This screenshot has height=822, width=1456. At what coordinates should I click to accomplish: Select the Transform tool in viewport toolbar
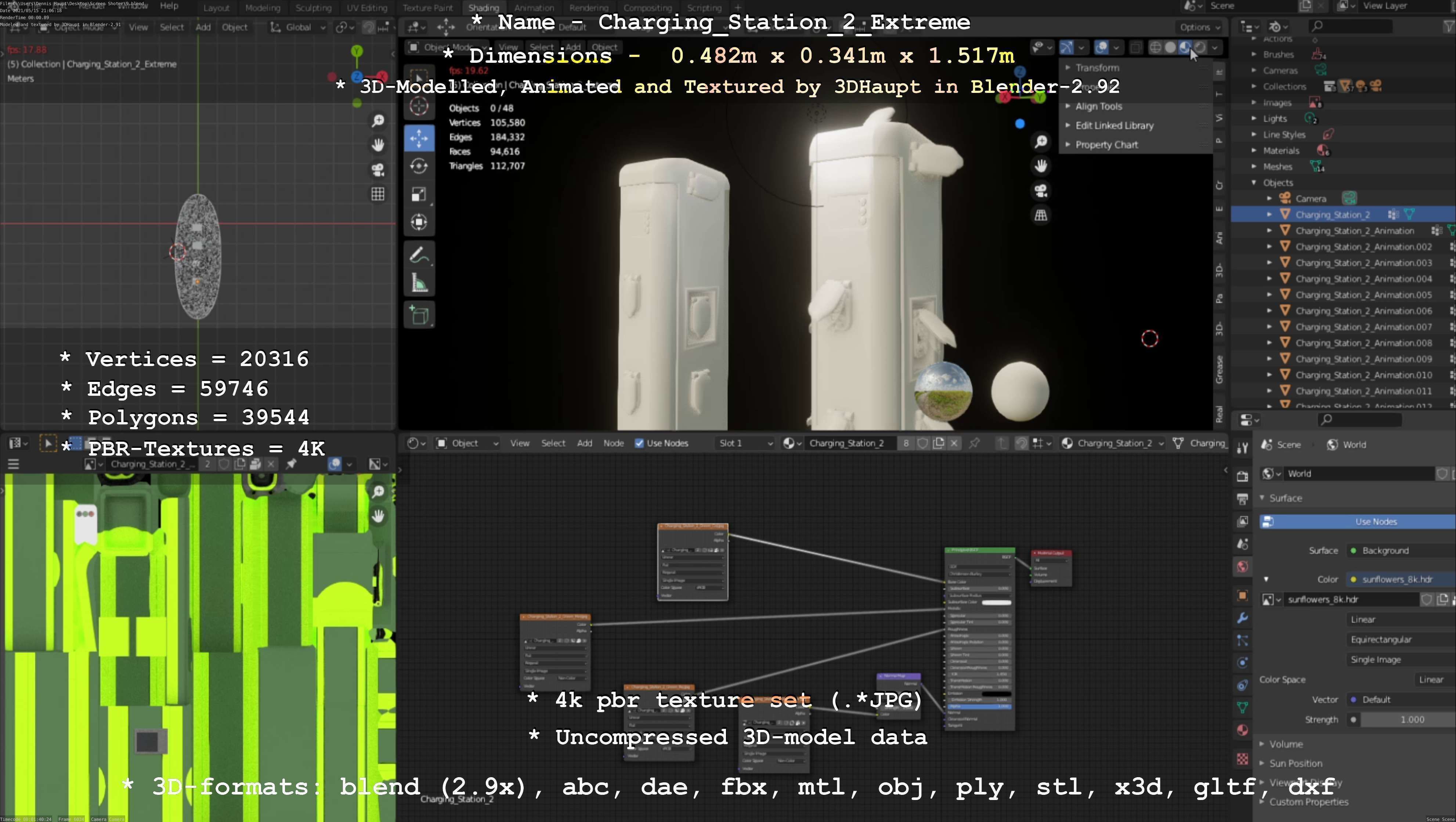click(x=419, y=222)
